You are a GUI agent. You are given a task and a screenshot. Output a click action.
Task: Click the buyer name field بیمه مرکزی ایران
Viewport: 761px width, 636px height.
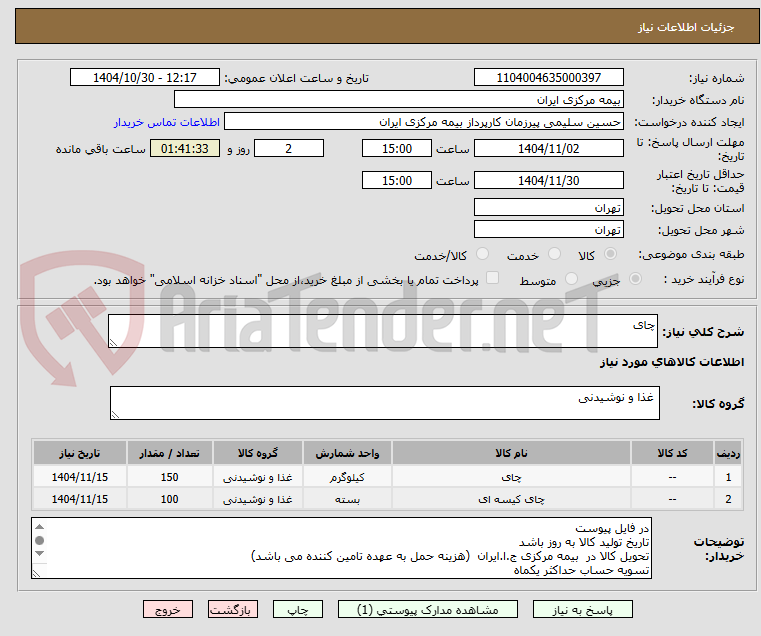tap(398, 100)
